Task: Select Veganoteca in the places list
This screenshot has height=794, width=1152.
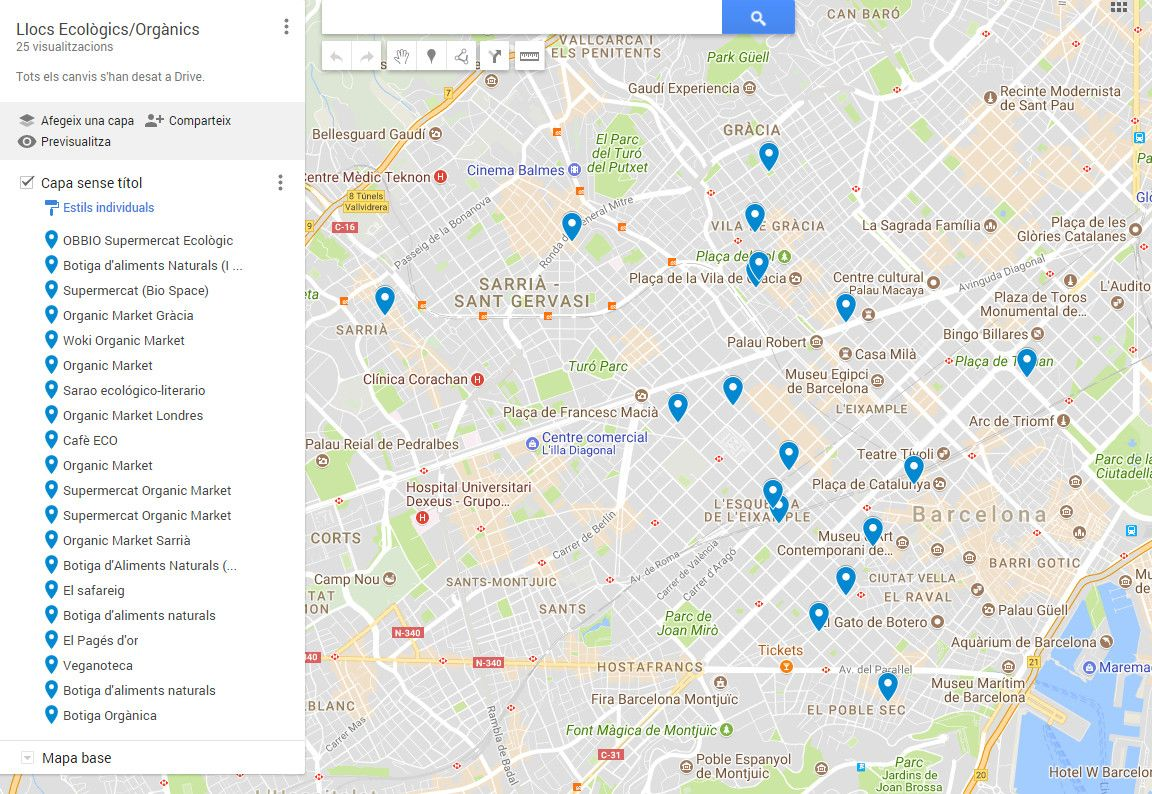Action: click(97, 665)
